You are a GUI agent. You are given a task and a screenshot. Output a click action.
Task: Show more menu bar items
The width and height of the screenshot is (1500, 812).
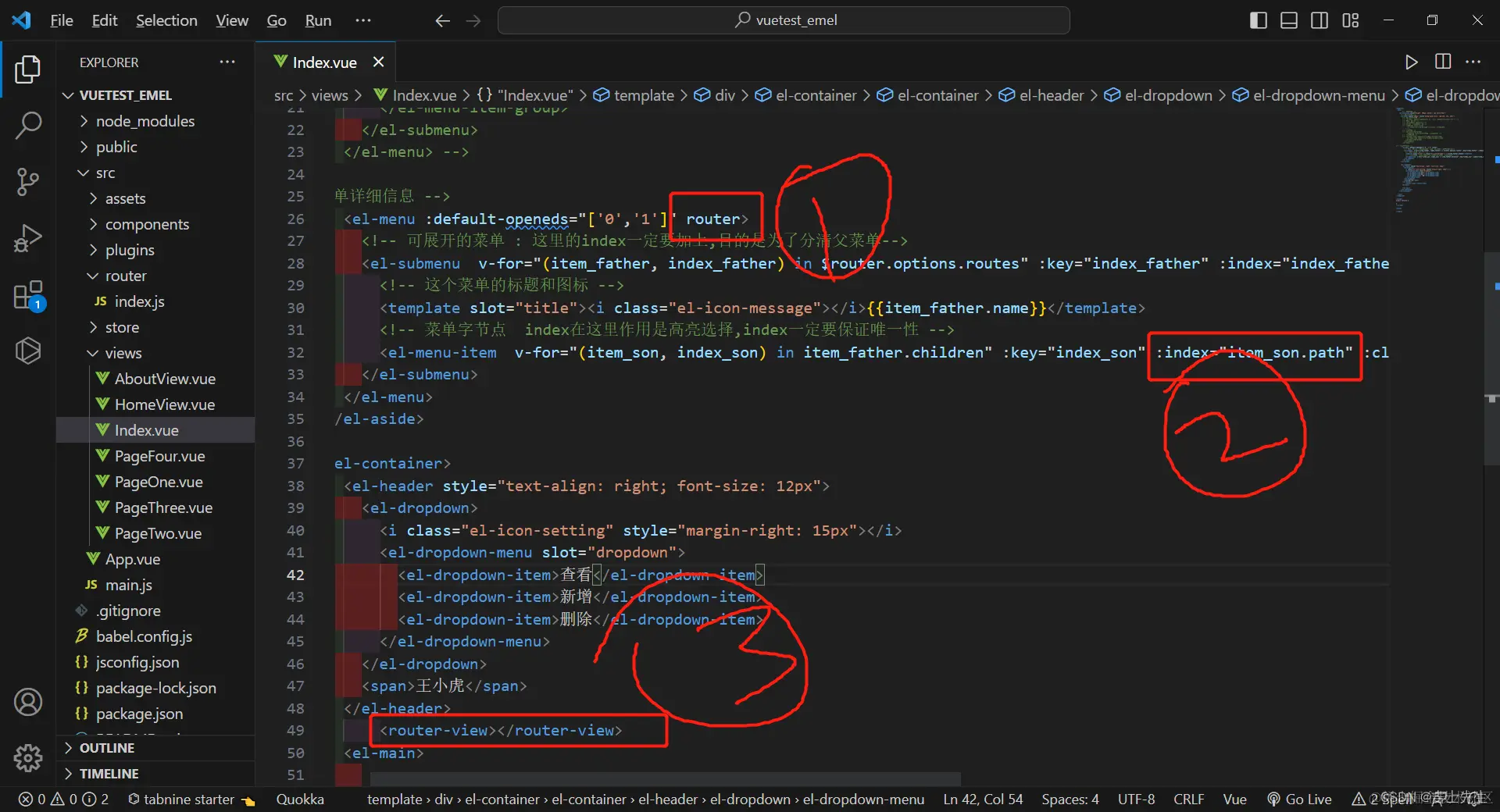(363, 20)
